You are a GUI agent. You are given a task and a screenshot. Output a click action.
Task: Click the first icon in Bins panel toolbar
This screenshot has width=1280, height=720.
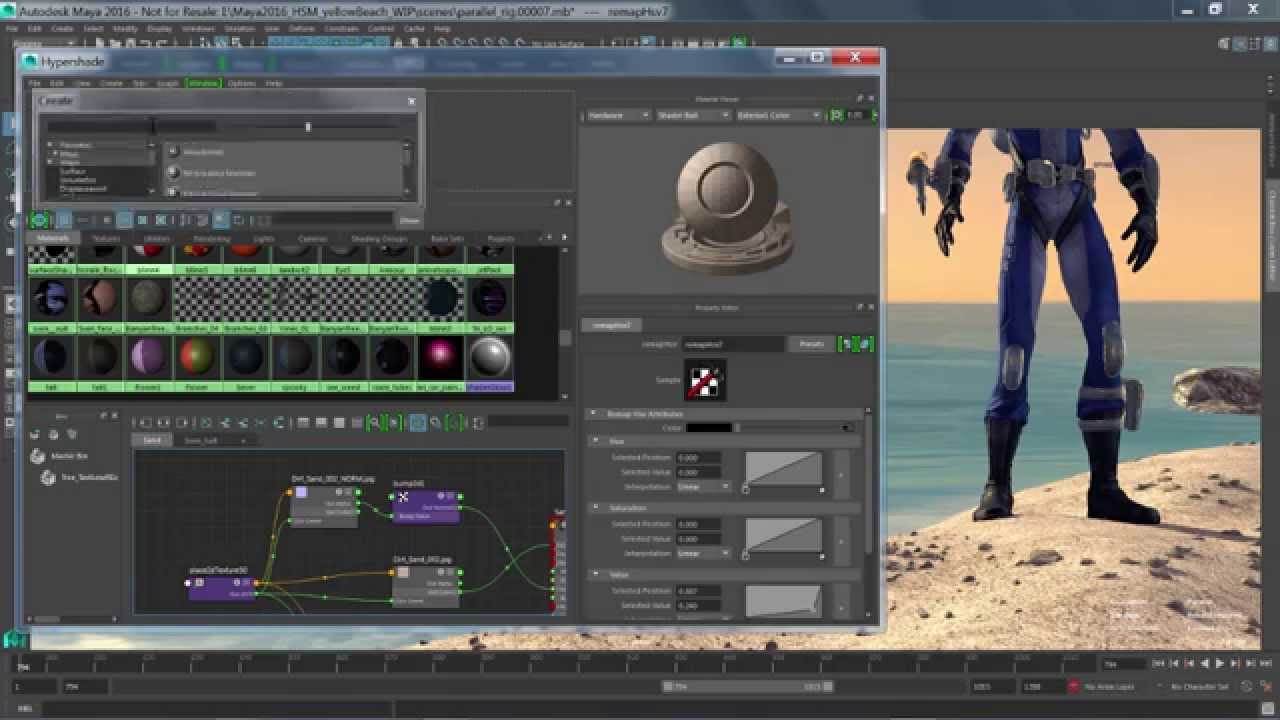pyautogui.click(x=34, y=434)
